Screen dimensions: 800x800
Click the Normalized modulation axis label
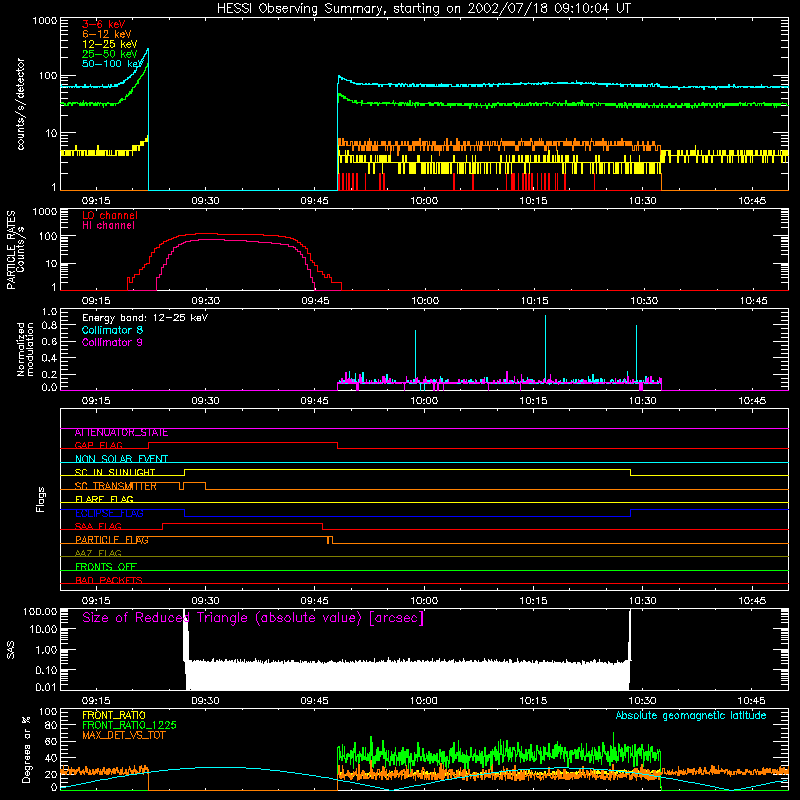pos(25,349)
